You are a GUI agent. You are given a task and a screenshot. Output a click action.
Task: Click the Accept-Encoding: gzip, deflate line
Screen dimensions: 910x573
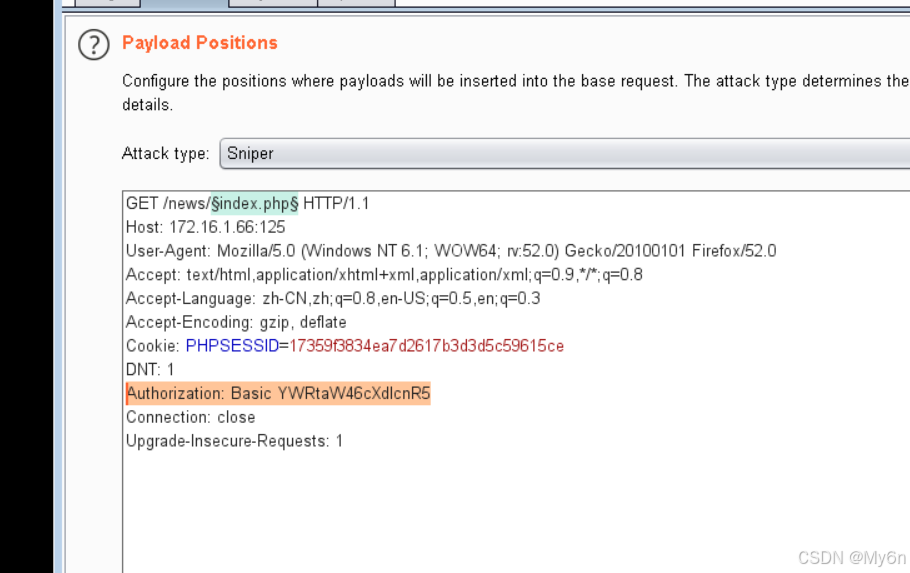click(x=236, y=322)
